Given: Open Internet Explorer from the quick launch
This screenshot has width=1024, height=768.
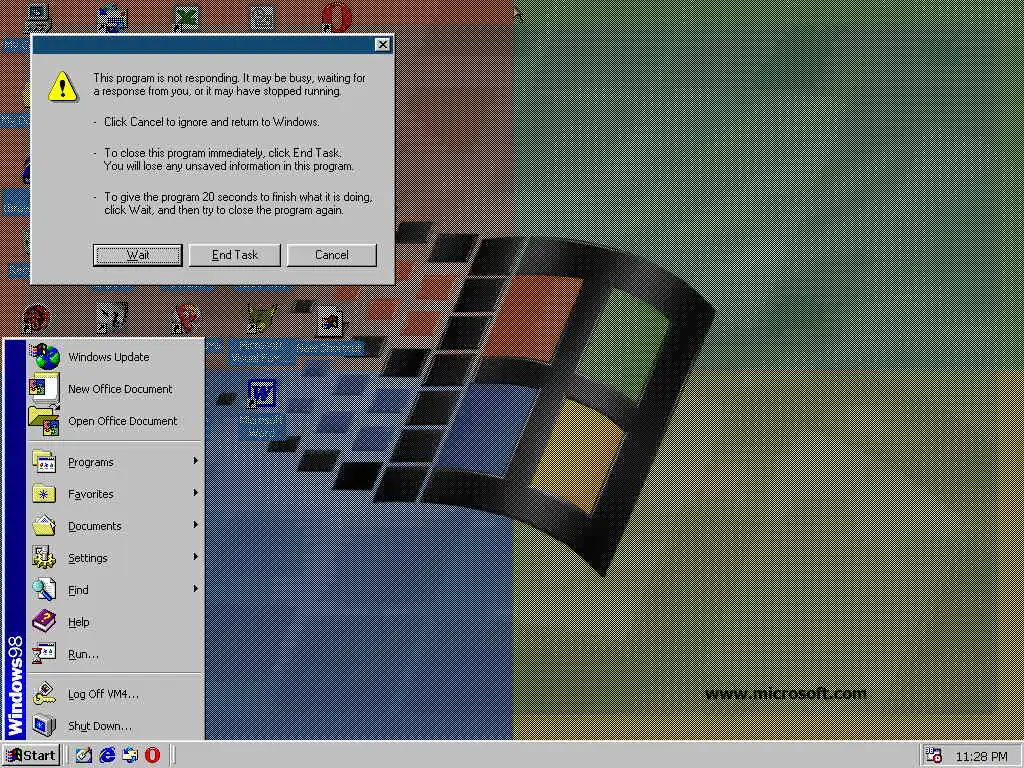Looking at the screenshot, I should (107, 755).
